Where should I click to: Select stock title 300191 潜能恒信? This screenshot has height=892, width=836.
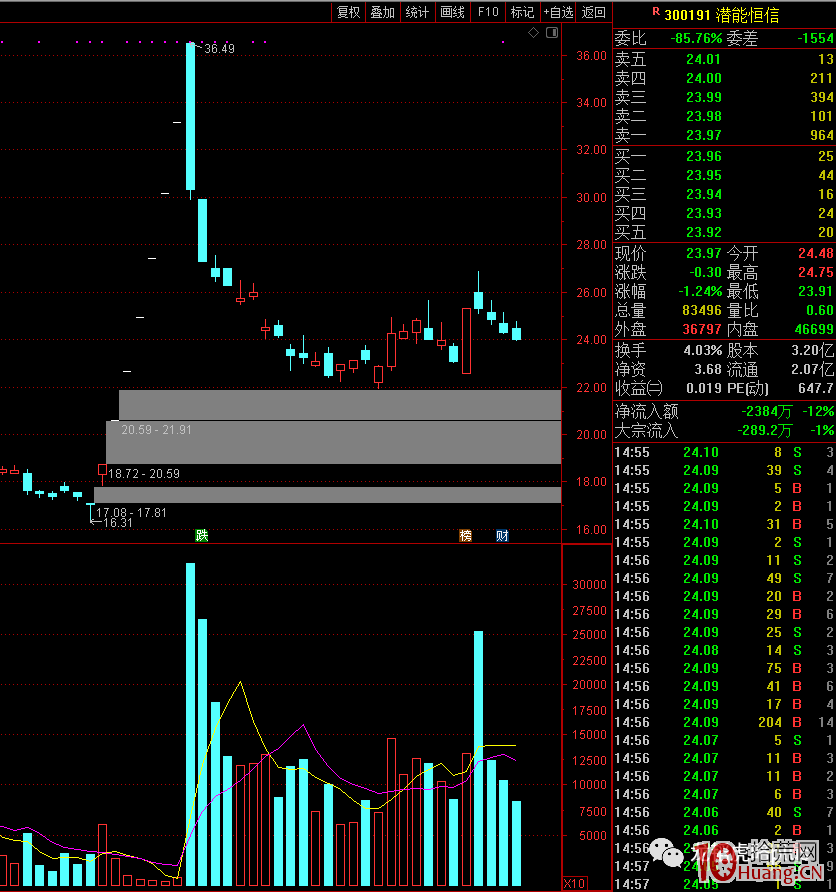(x=721, y=15)
